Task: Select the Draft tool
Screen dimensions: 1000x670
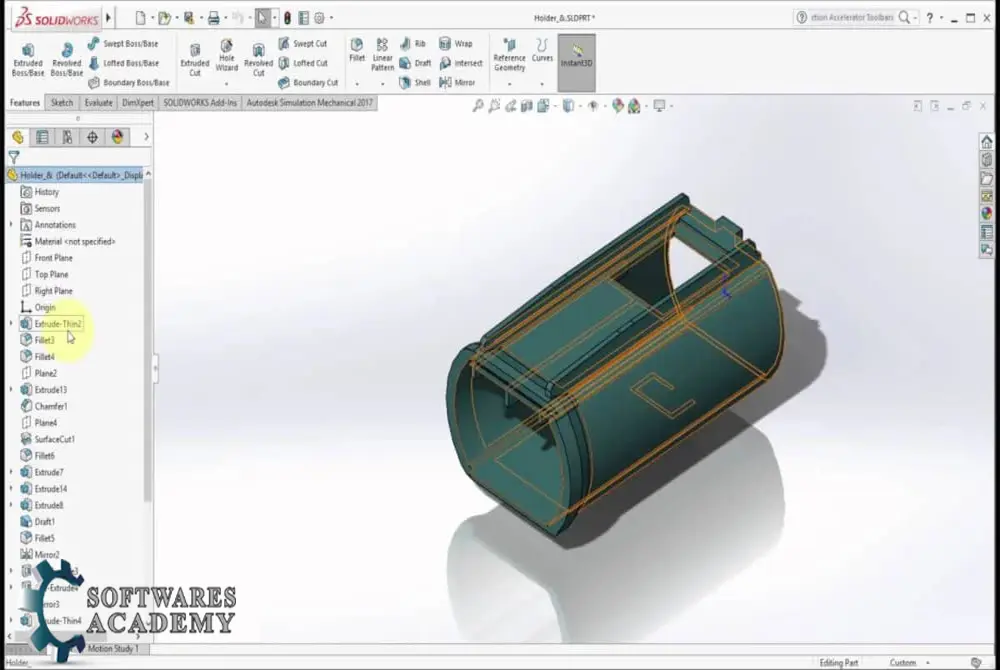Action: [415, 63]
